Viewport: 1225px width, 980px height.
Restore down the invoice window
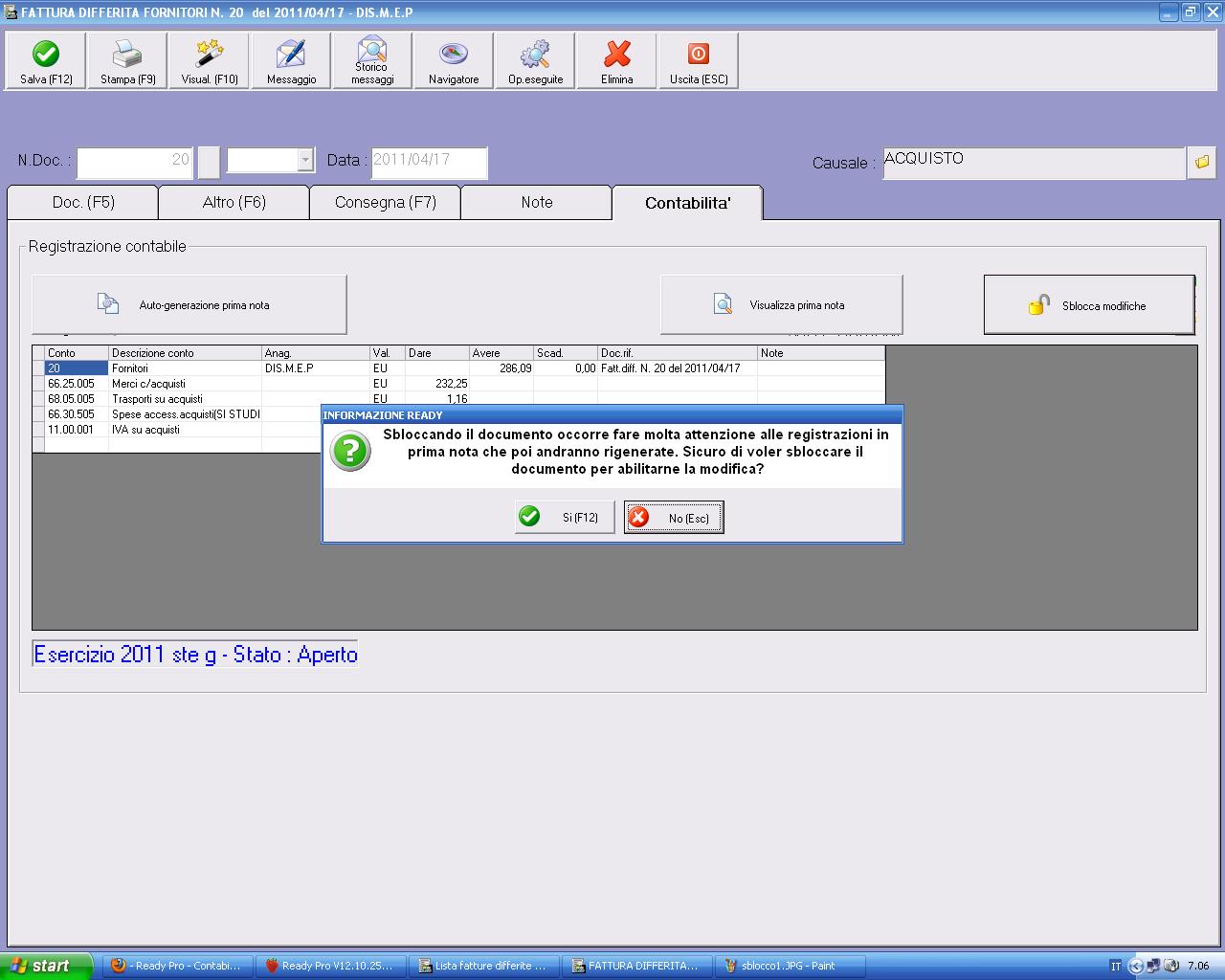(x=1191, y=12)
